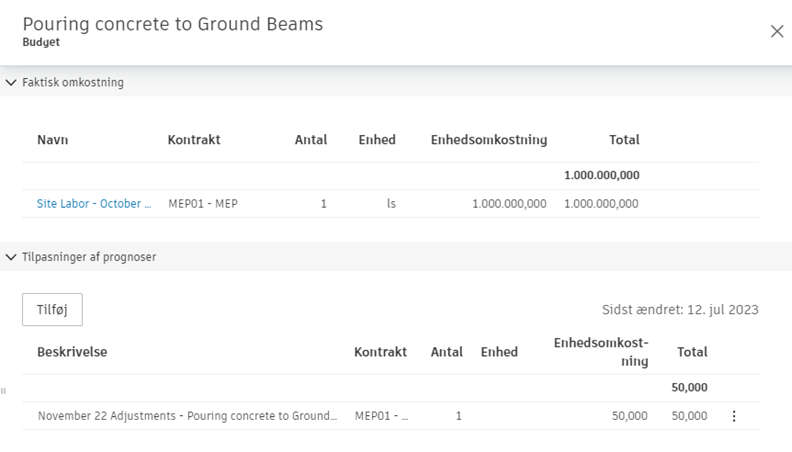Open three-dot menu for November 22 Adjustments

(734, 416)
